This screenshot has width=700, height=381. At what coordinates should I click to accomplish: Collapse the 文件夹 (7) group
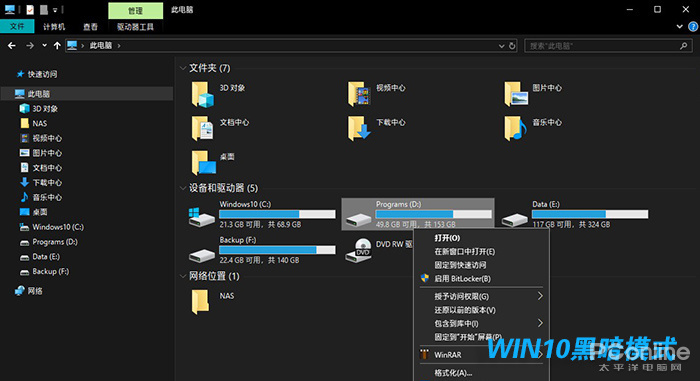tap(183, 68)
